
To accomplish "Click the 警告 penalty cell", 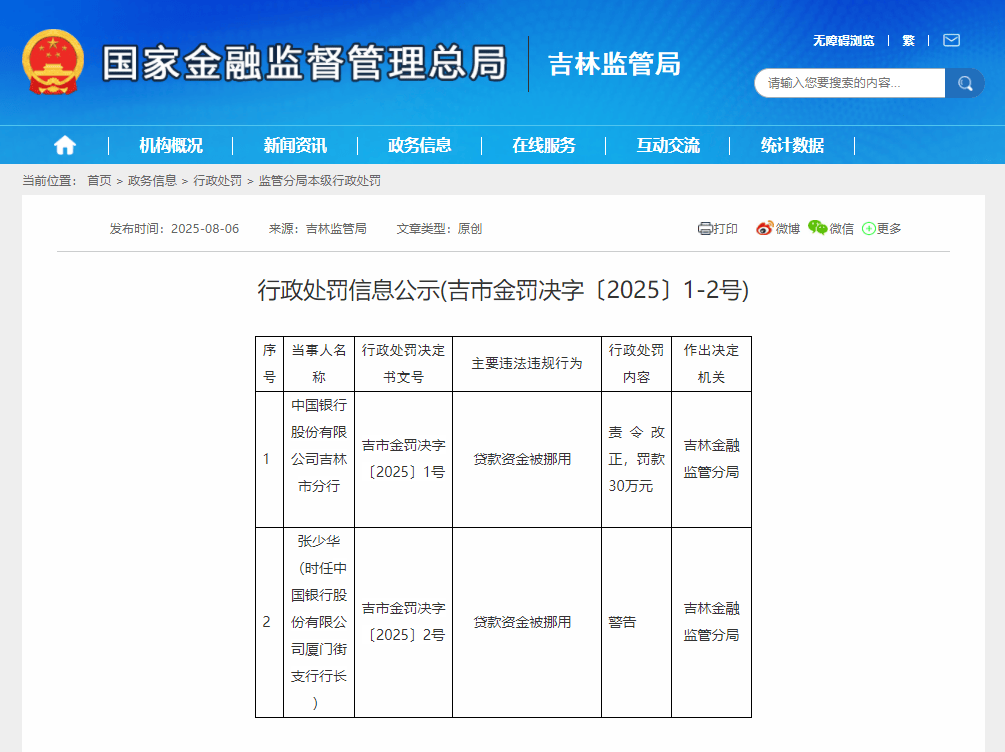I will click(636, 622).
